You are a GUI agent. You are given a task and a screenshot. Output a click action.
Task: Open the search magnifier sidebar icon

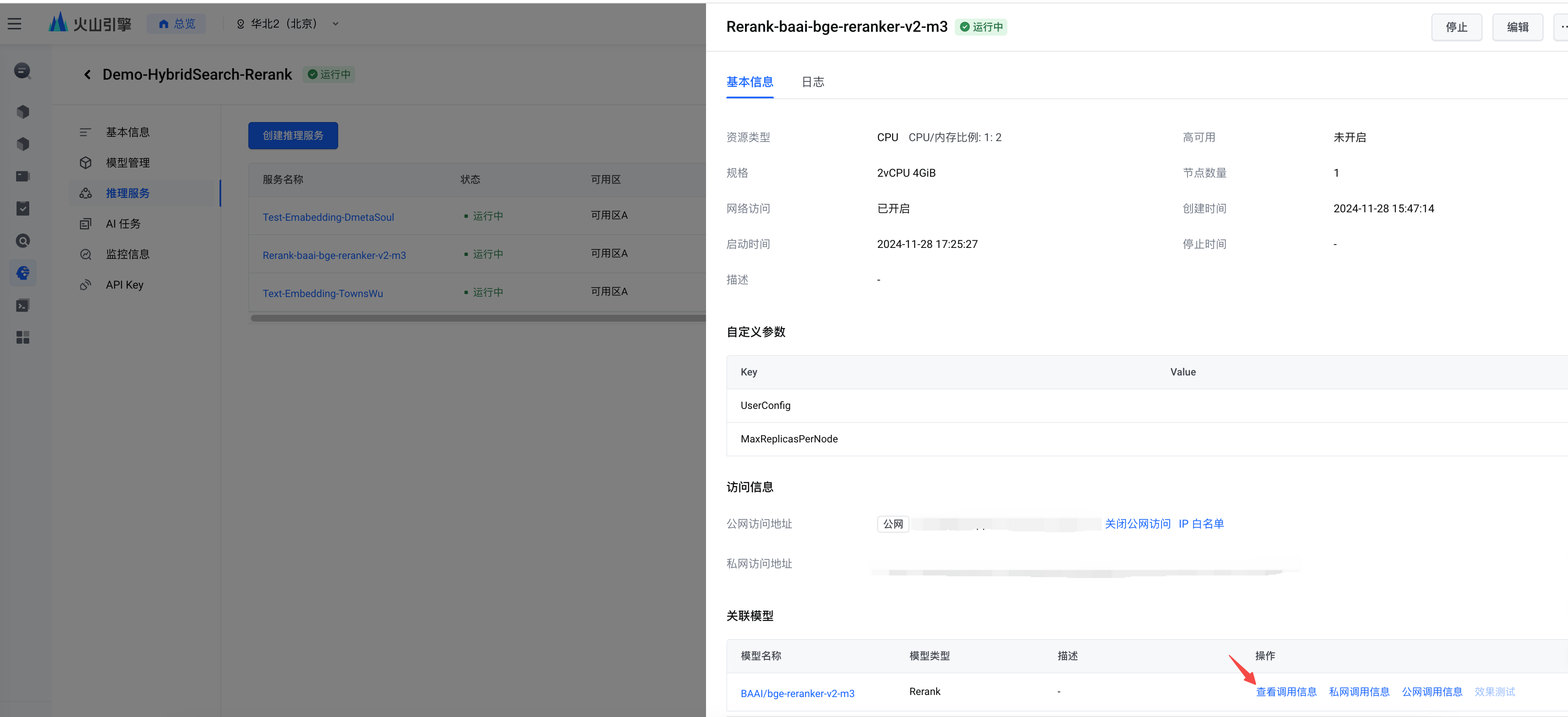click(x=22, y=240)
